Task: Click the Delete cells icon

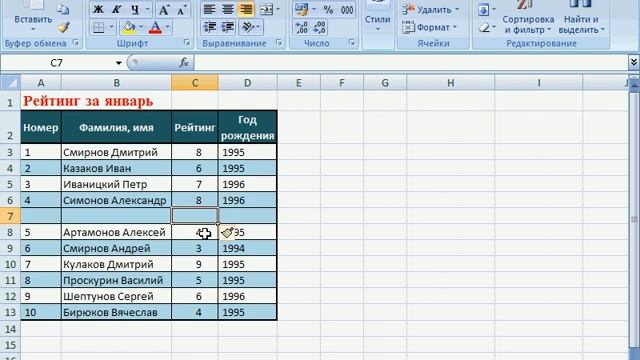Action: point(408,9)
